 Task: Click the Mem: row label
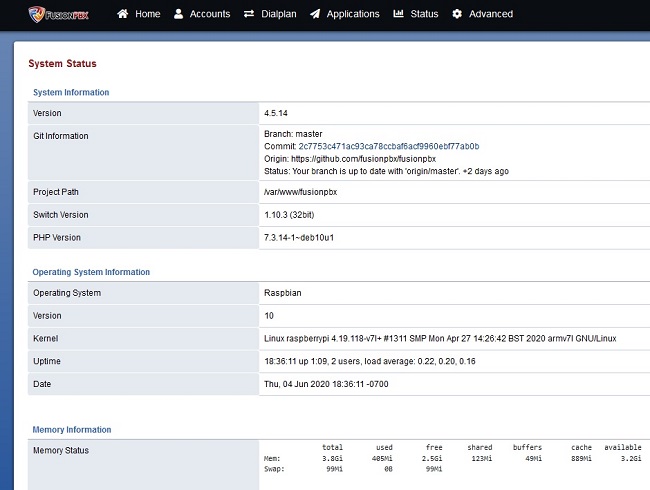tap(272, 458)
